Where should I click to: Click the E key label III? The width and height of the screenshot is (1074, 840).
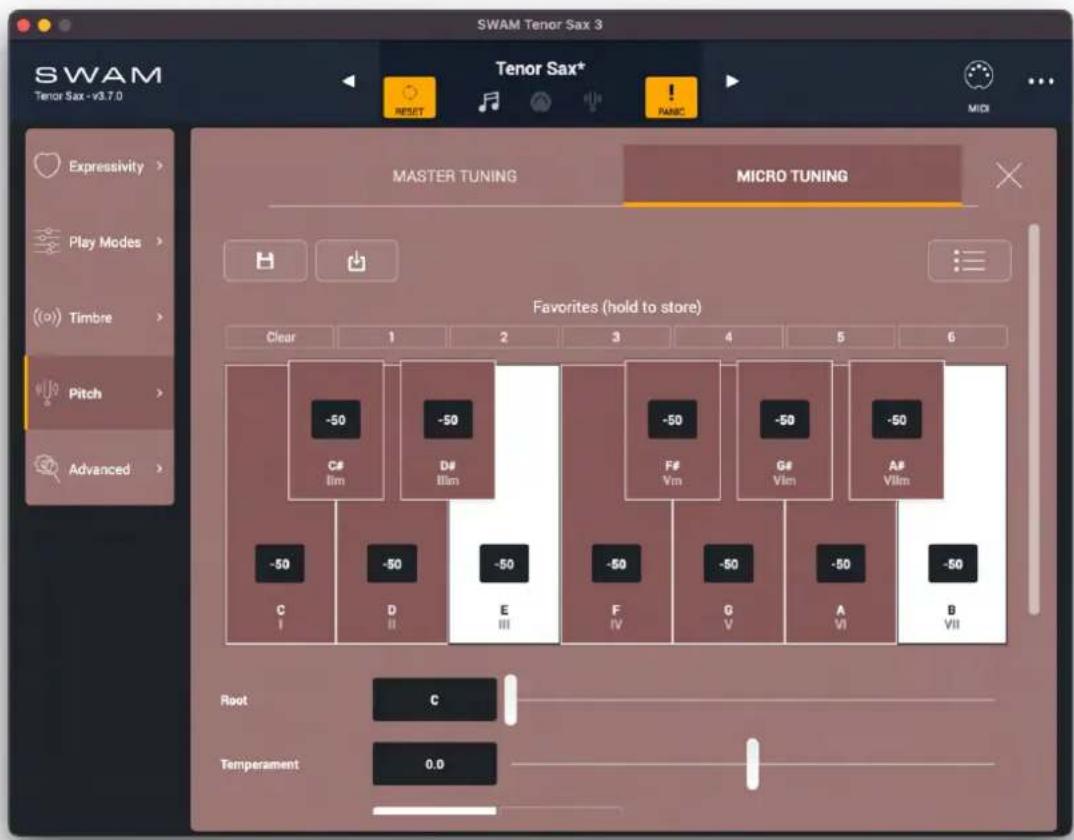[x=504, y=624]
